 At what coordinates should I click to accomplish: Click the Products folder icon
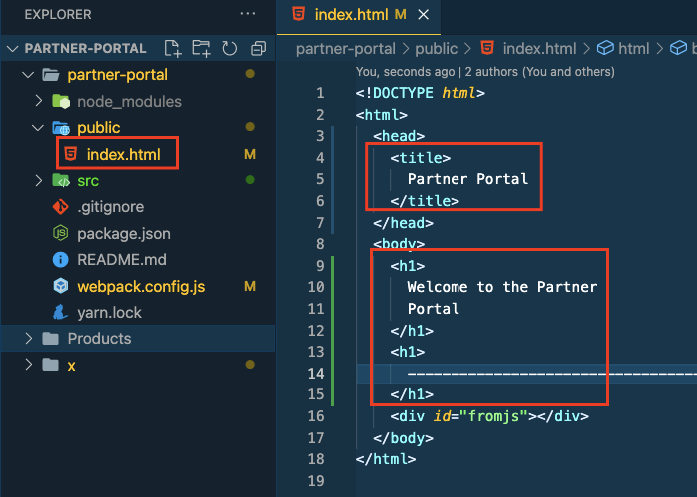(50, 339)
